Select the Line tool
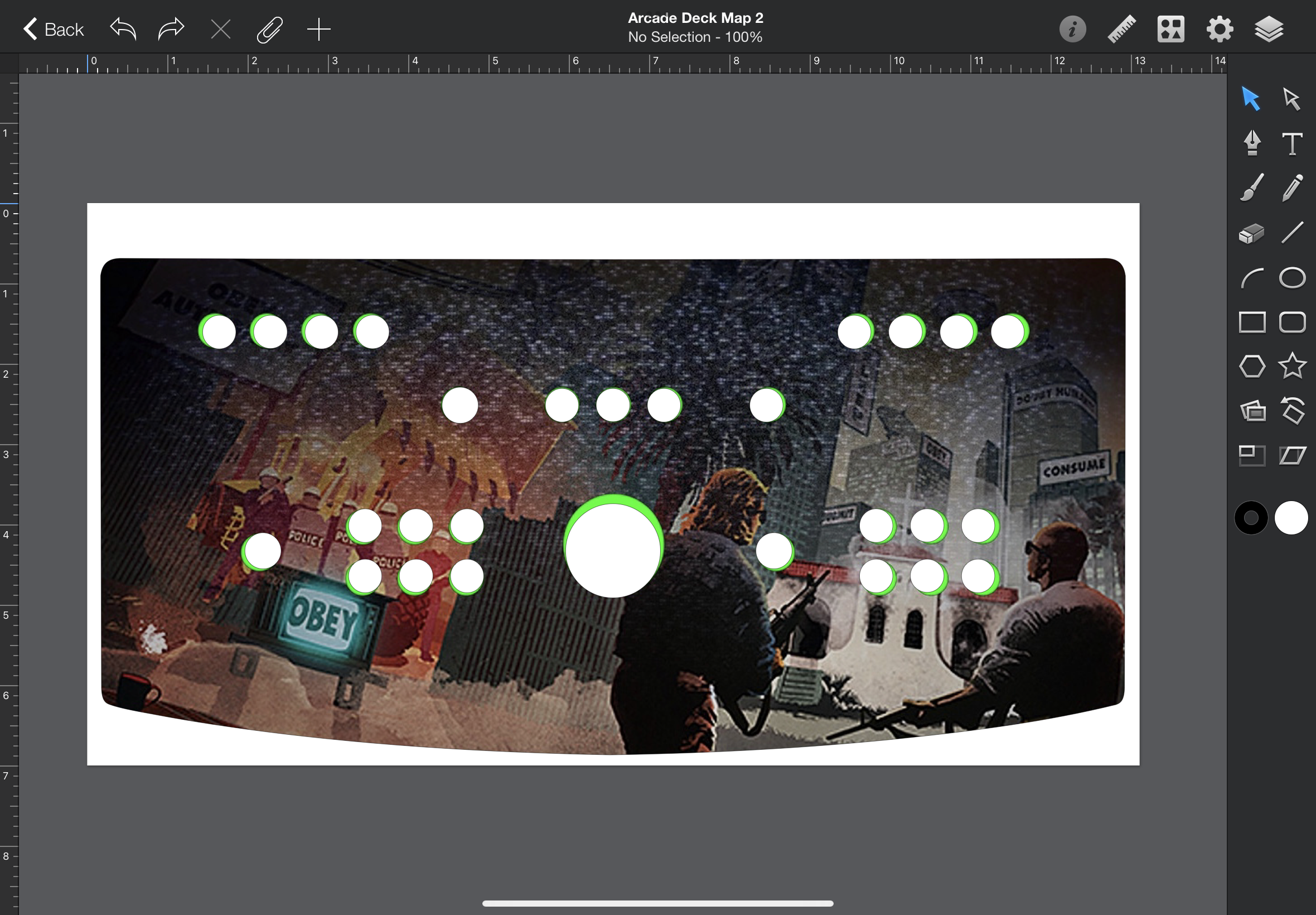Viewport: 1316px width, 915px height. (1293, 233)
